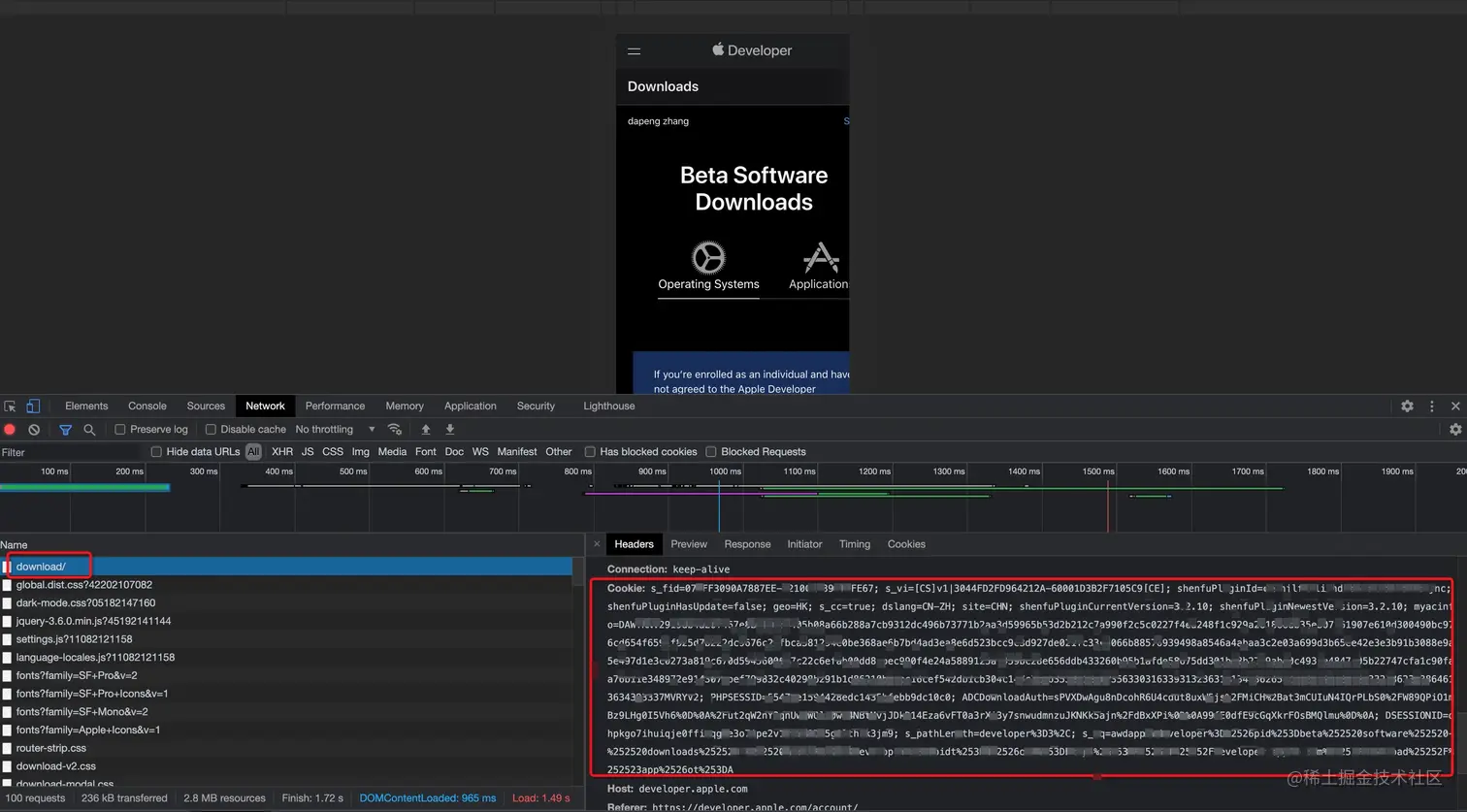Select jquery-3.6.0.min.js request row
This screenshot has height=812, width=1467.
coord(286,621)
